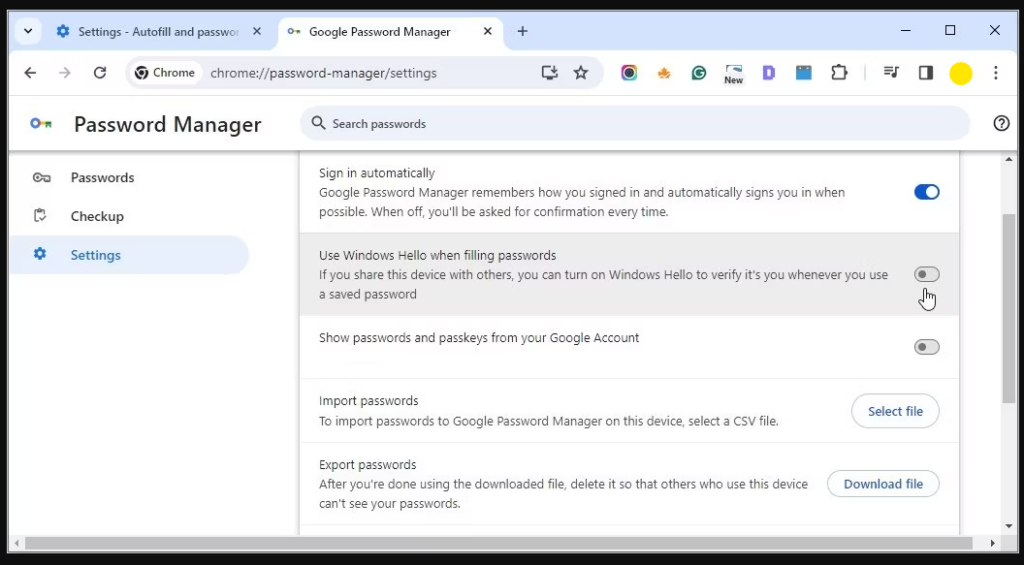Screen dimensions: 1024x565
Task: Open help with the question mark icon
Action: (x=1001, y=123)
